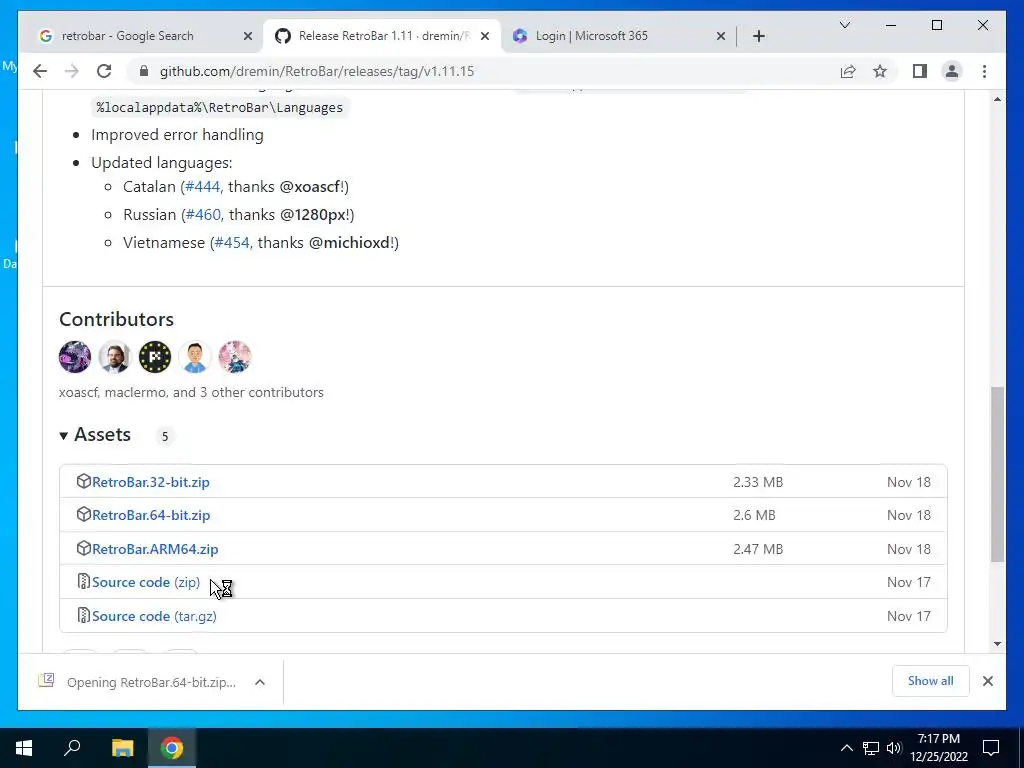Viewport: 1024px width, 768px height.
Task: Open a new browser tab
Action: [x=758, y=36]
